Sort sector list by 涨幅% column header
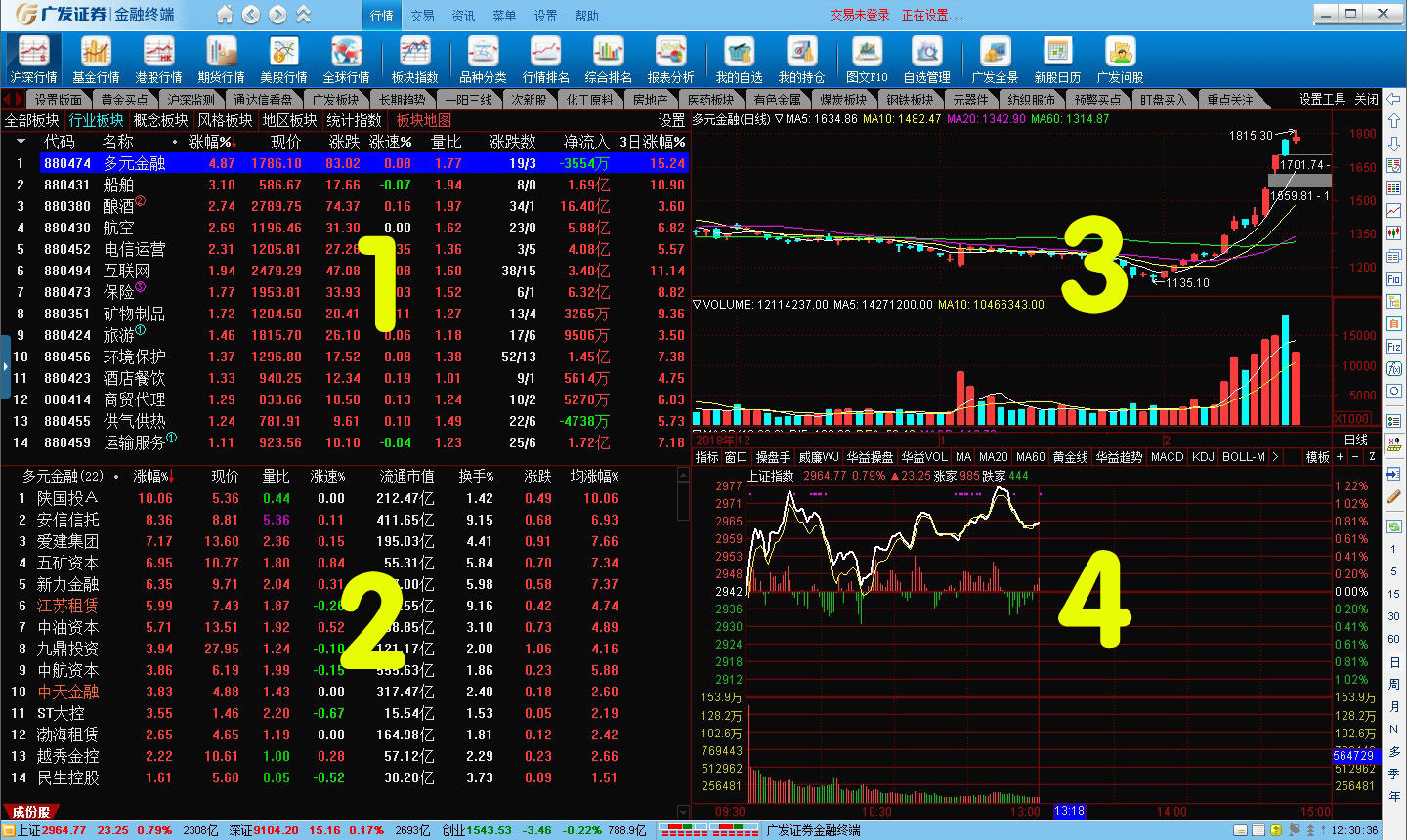 click(x=212, y=142)
